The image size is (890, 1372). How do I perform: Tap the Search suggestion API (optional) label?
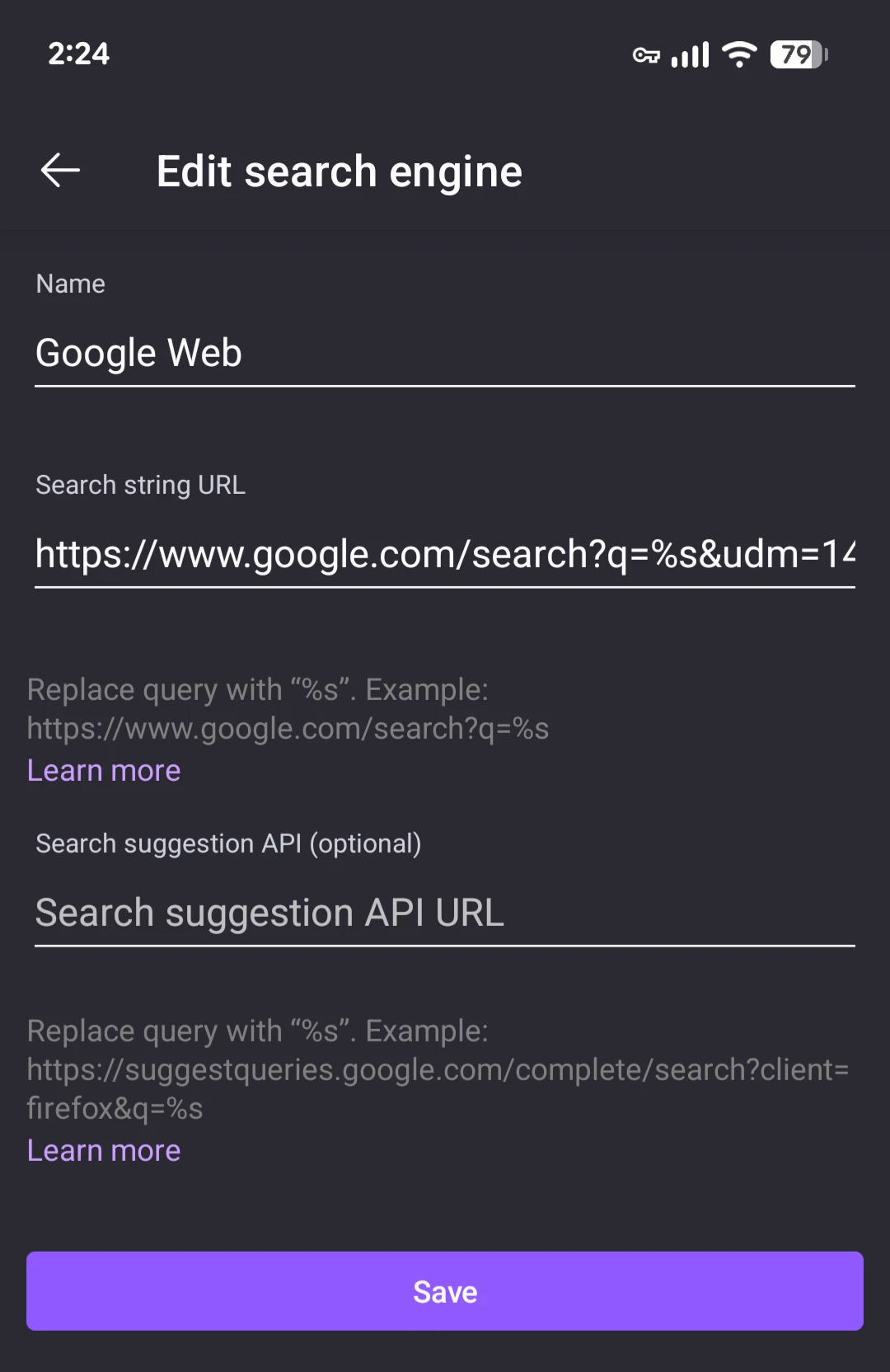click(228, 844)
